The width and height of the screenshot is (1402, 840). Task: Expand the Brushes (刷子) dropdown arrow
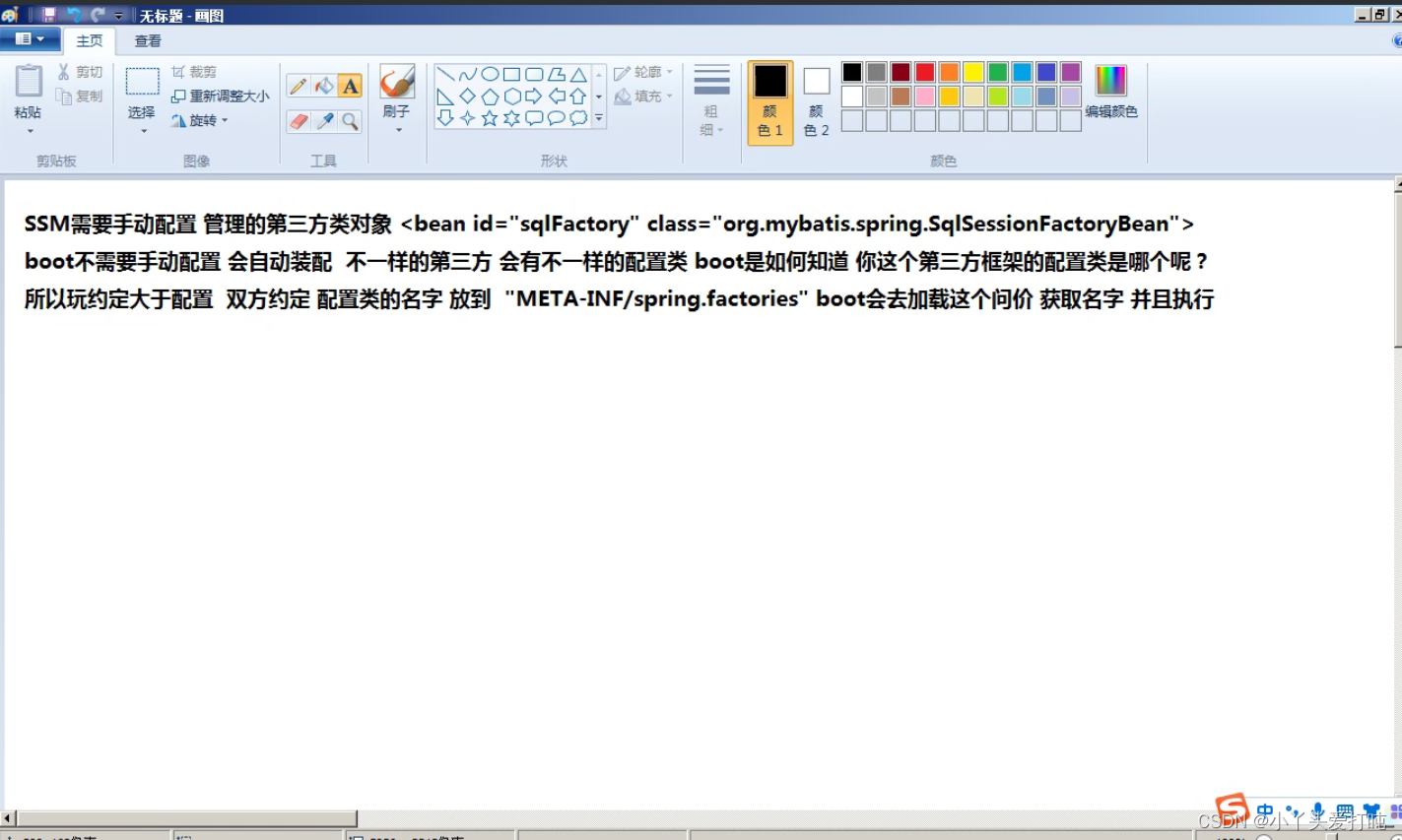(398, 130)
